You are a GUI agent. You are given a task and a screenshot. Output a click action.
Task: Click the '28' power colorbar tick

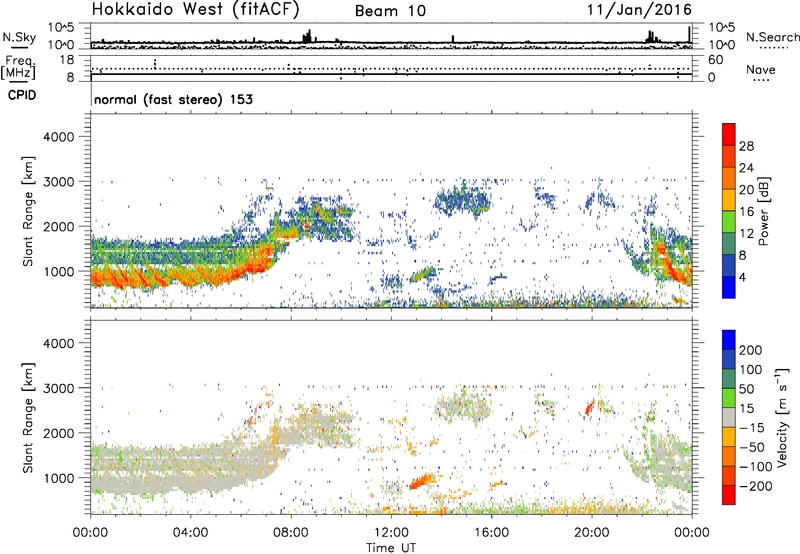[746, 146]
